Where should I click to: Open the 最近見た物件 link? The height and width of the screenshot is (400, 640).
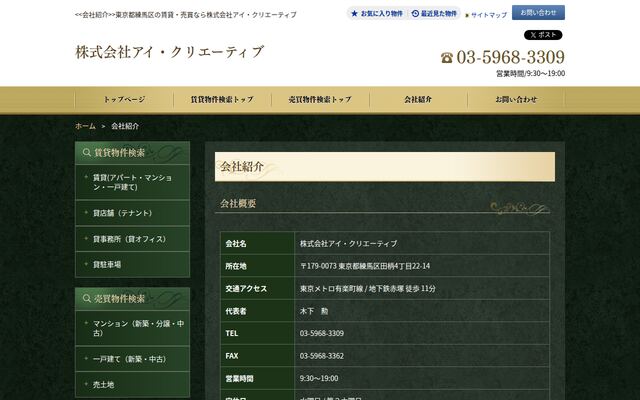pyautogui.click(x=439, y=13)
